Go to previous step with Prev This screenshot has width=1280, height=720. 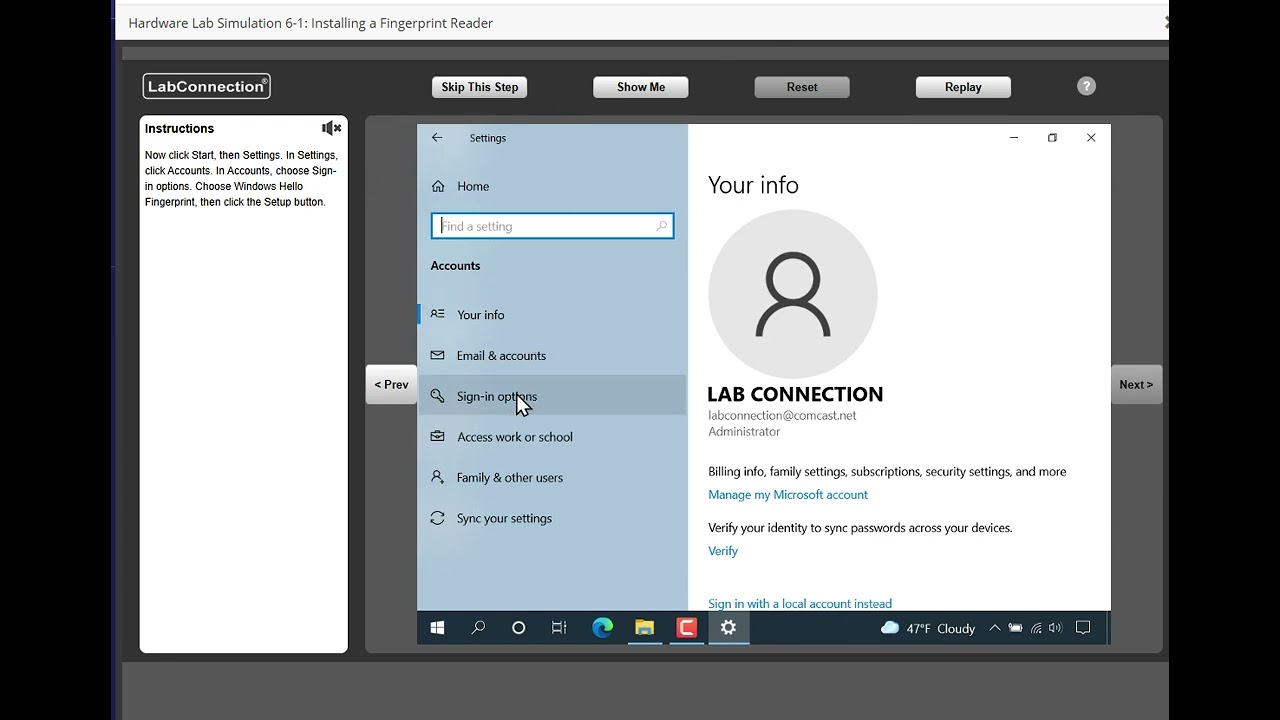click(391, 384)
